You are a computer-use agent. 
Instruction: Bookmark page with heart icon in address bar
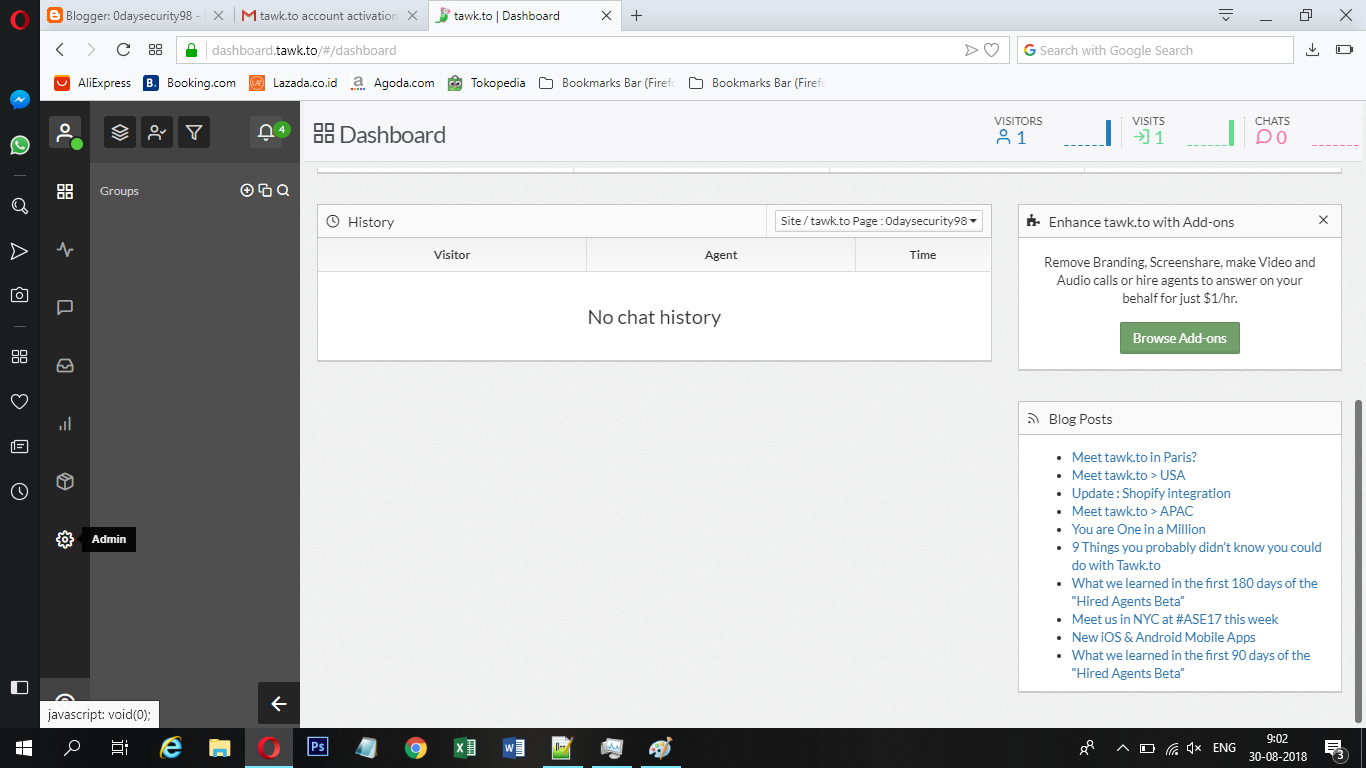click(x=992, y=50)
